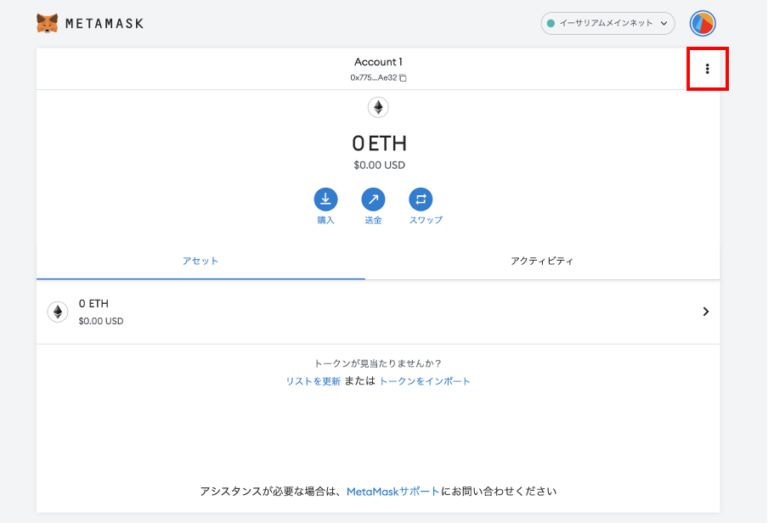
Task: Expand ETH asset row with right chevron
Action: [x=705, y=312]
